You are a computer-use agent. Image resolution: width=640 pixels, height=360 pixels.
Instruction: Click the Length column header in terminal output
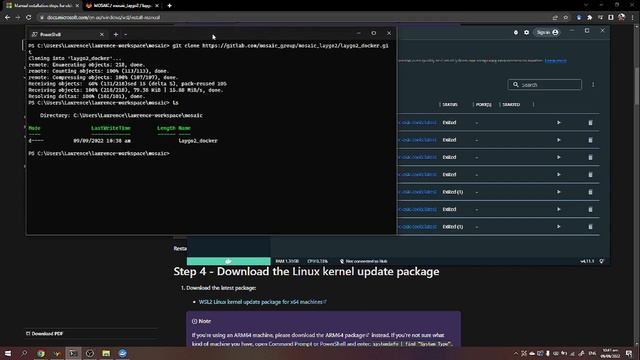(166, 128)
